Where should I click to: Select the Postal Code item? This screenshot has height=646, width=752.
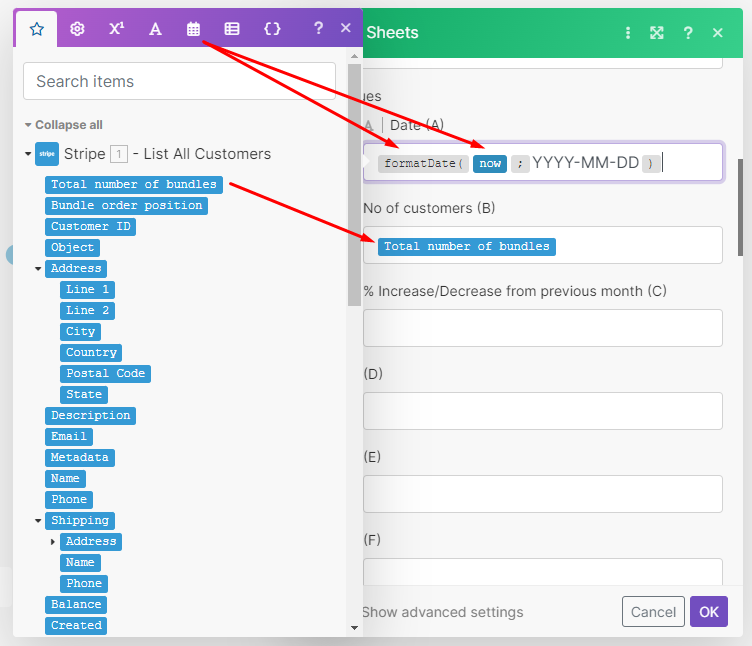(x=106, y=374)
